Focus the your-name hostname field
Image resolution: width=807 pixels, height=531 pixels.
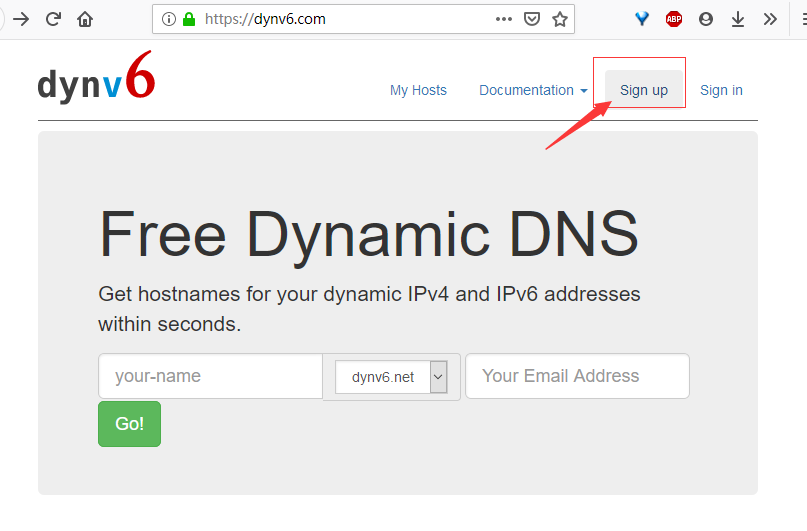[210, 376]
